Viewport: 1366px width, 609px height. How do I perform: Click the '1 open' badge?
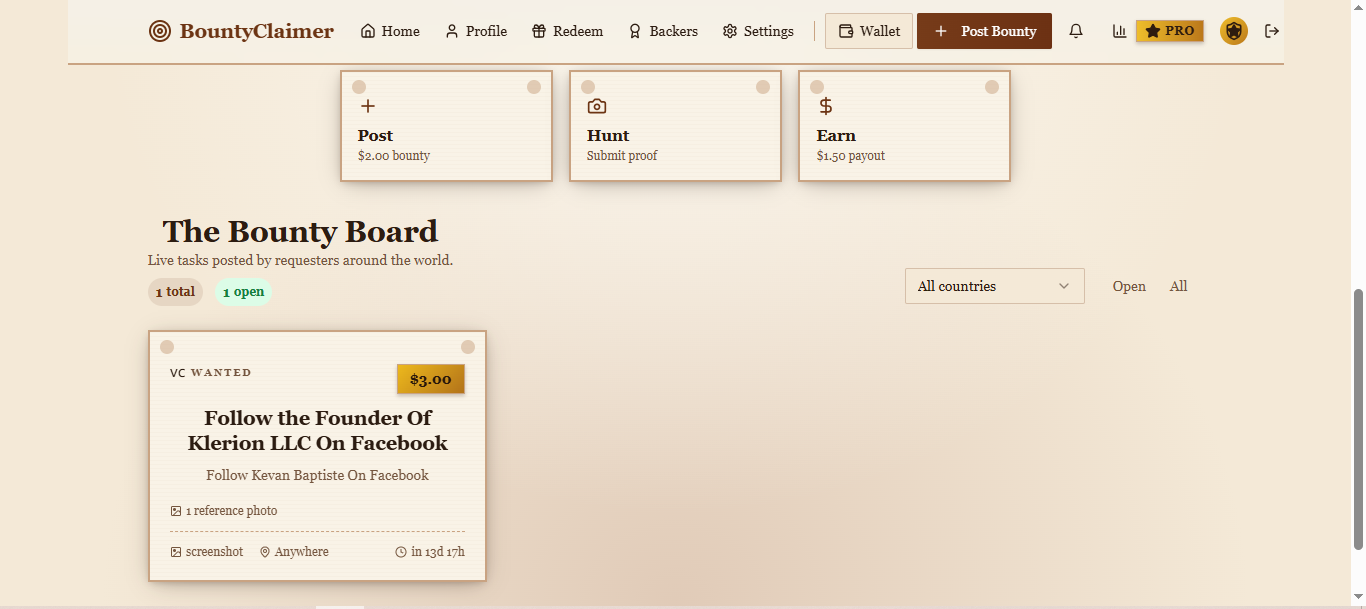243,292
